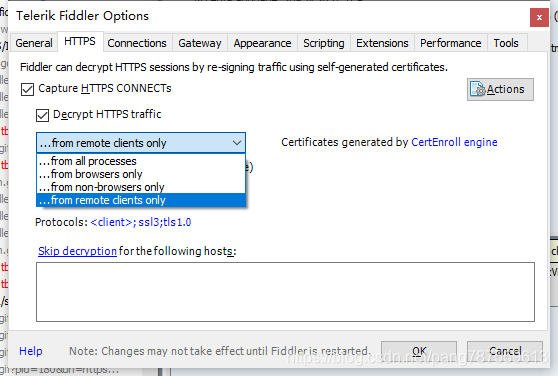
Task: Select "from remote clients only" list entry
Action: click(141, 200)
